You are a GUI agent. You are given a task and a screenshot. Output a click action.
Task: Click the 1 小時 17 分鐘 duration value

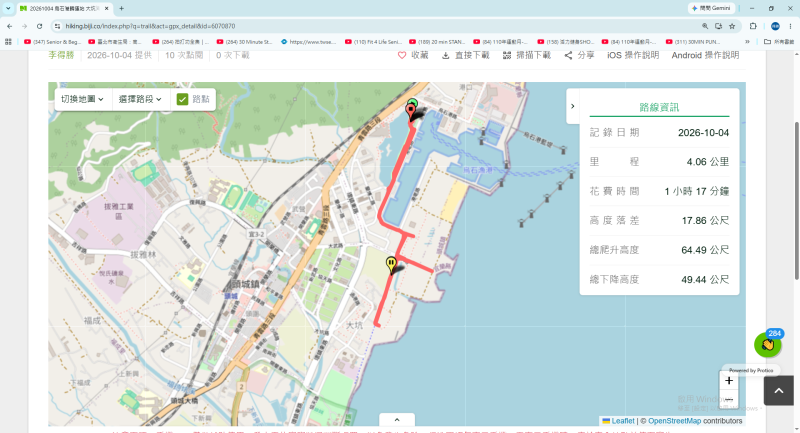pos(696,191)
